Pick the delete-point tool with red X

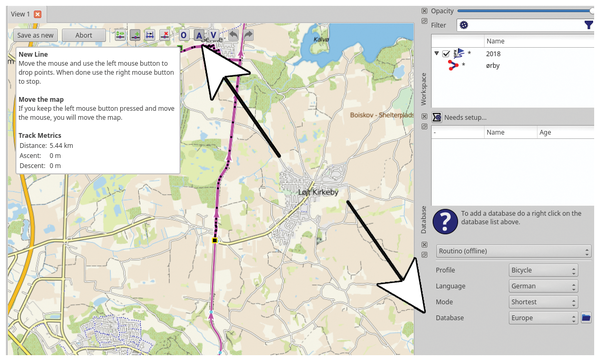[x=165, y=35]
